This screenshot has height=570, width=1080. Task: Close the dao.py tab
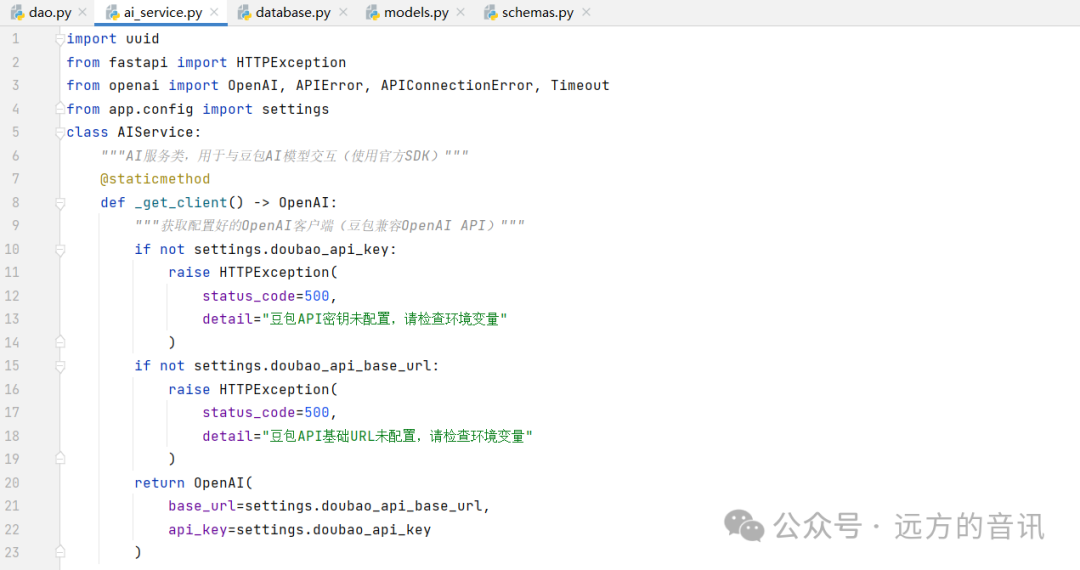coord(83,12)
